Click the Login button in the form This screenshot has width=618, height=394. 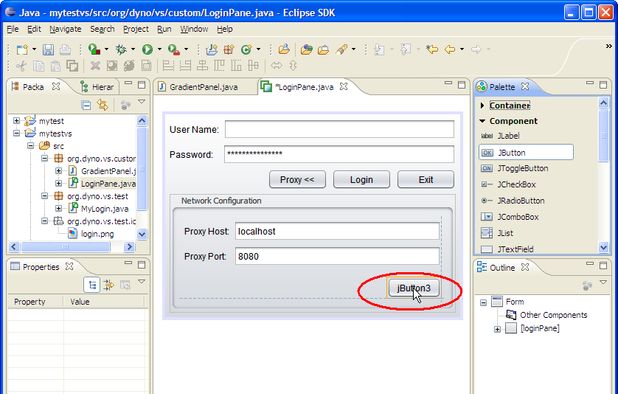[x=361, y=180]
